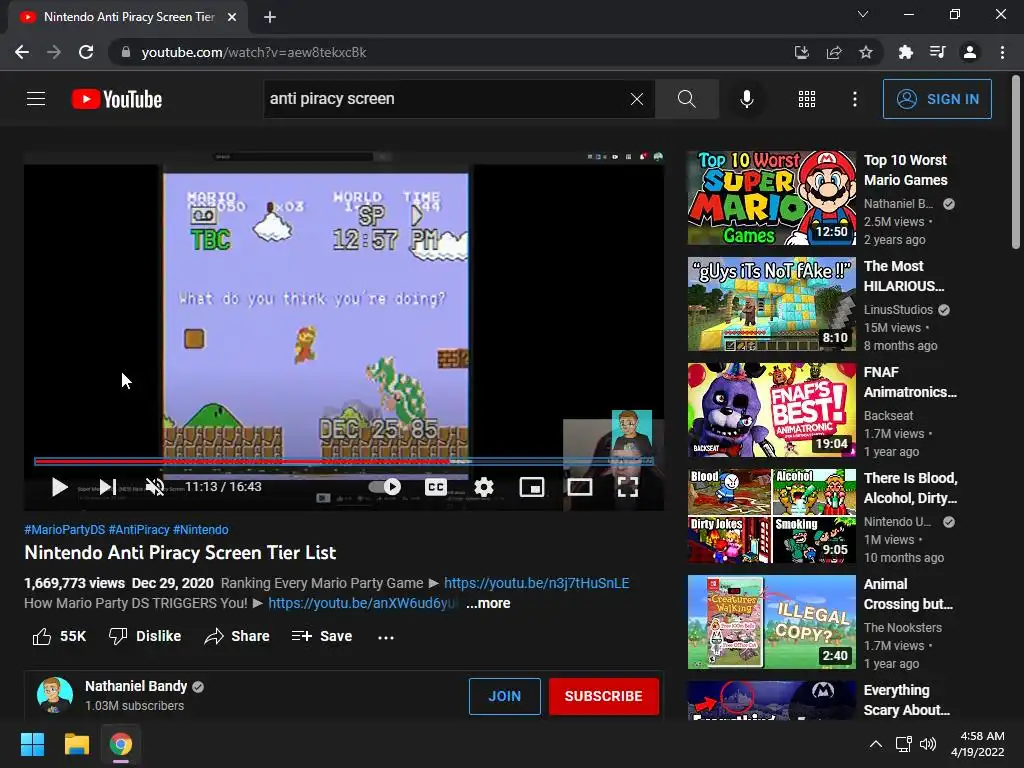Show hidden system tray icons

pos(876,744)
